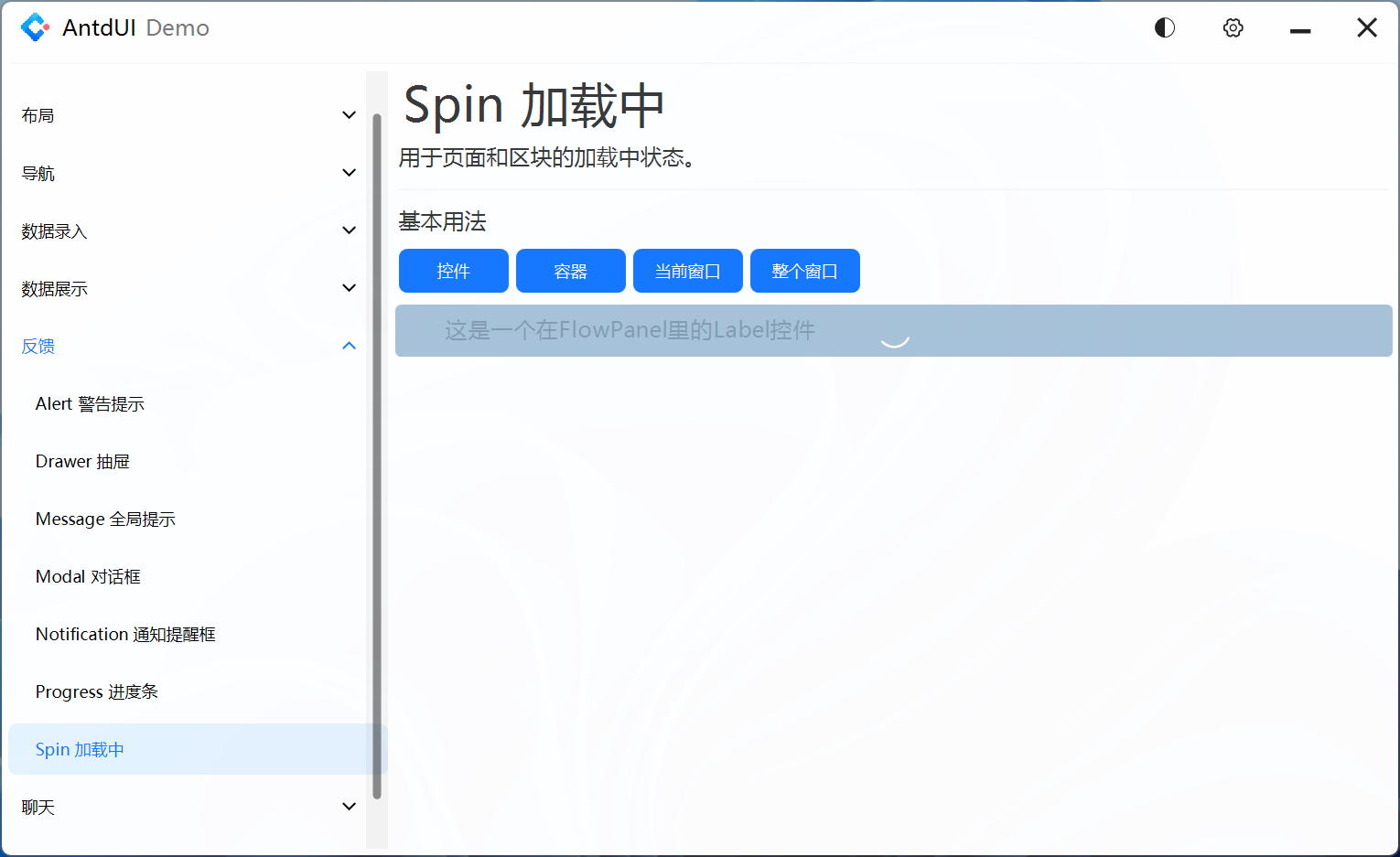Click the AntdUI logo icon
This screenshot has width=1400, height=857.
pyautogui.click(x=35, y=27)
